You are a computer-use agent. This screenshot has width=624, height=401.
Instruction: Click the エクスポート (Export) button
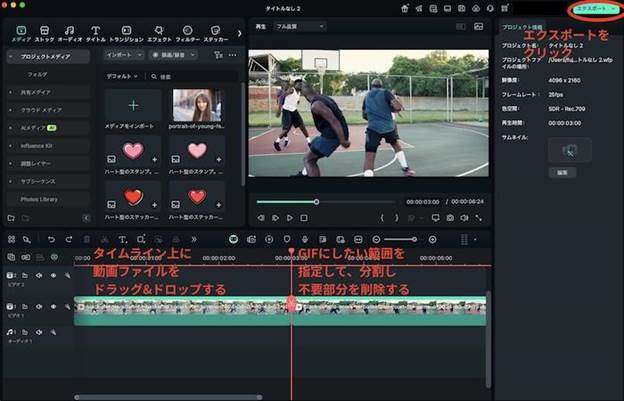tap(594, 8)
